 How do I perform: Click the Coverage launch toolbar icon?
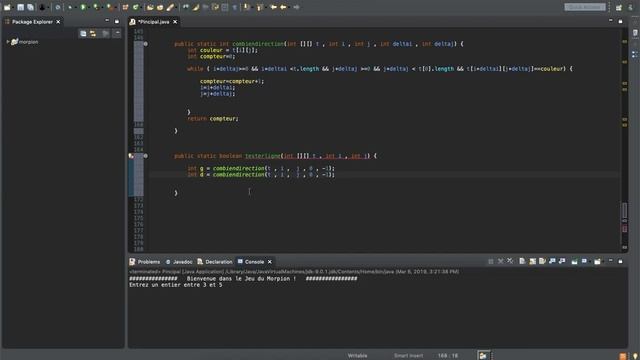pyautogui.click(x=96, y=7)
